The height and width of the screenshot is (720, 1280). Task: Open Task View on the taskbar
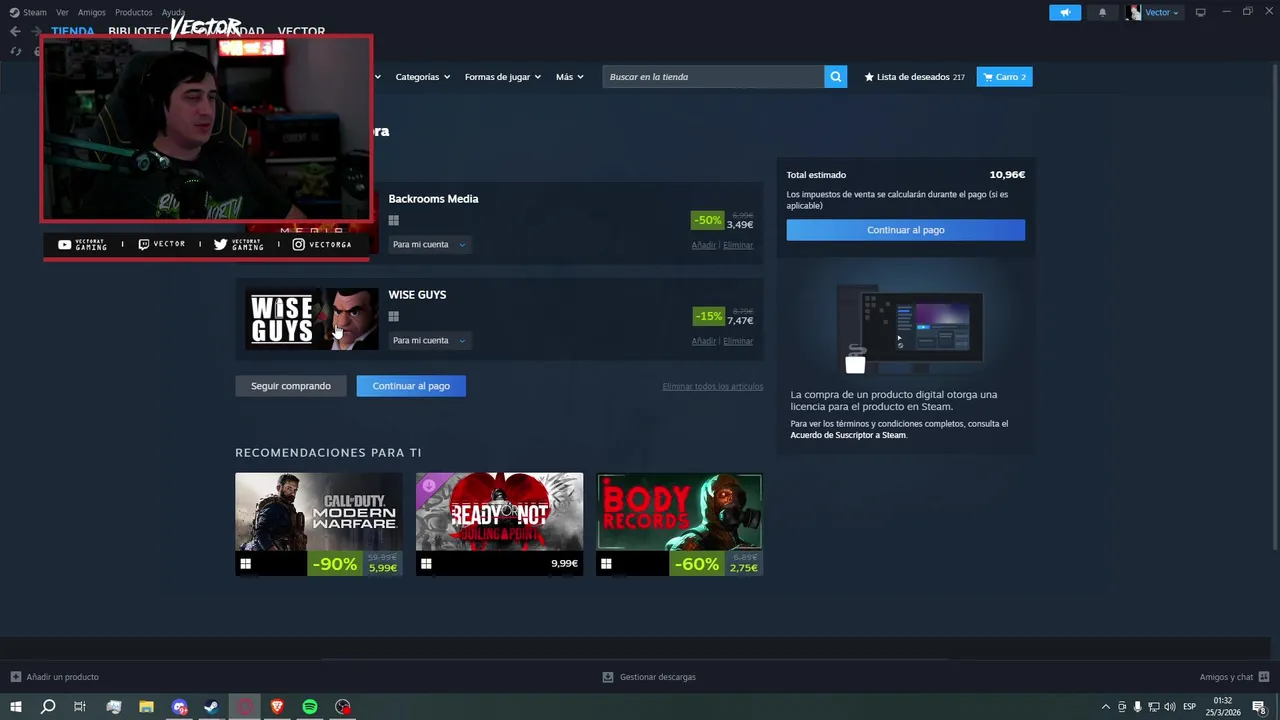[80, 707]
